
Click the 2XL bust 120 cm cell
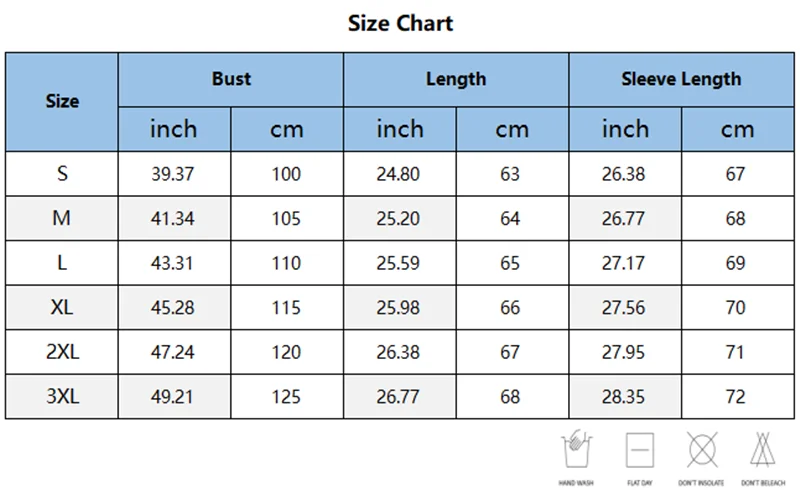(287, 352)
